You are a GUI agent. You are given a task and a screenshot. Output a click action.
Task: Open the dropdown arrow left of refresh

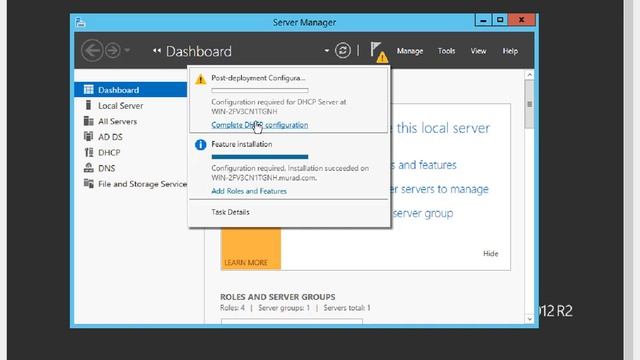tap(327, 51)
